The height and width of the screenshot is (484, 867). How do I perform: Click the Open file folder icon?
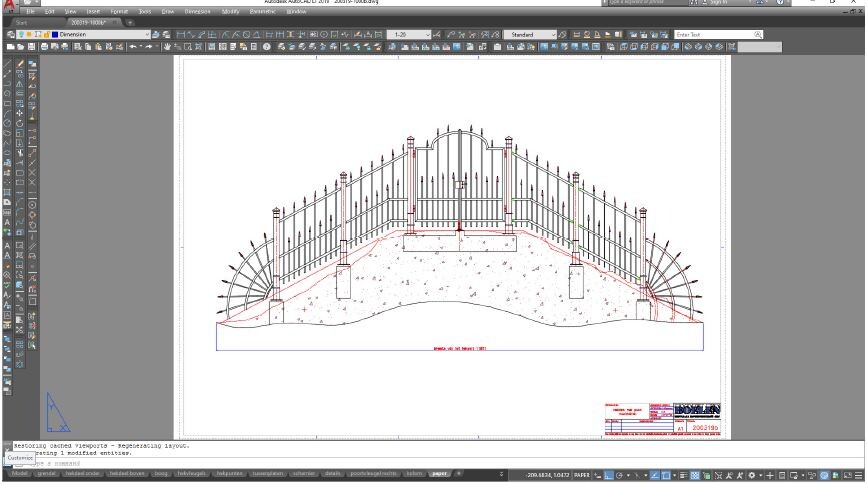(20, 47)
